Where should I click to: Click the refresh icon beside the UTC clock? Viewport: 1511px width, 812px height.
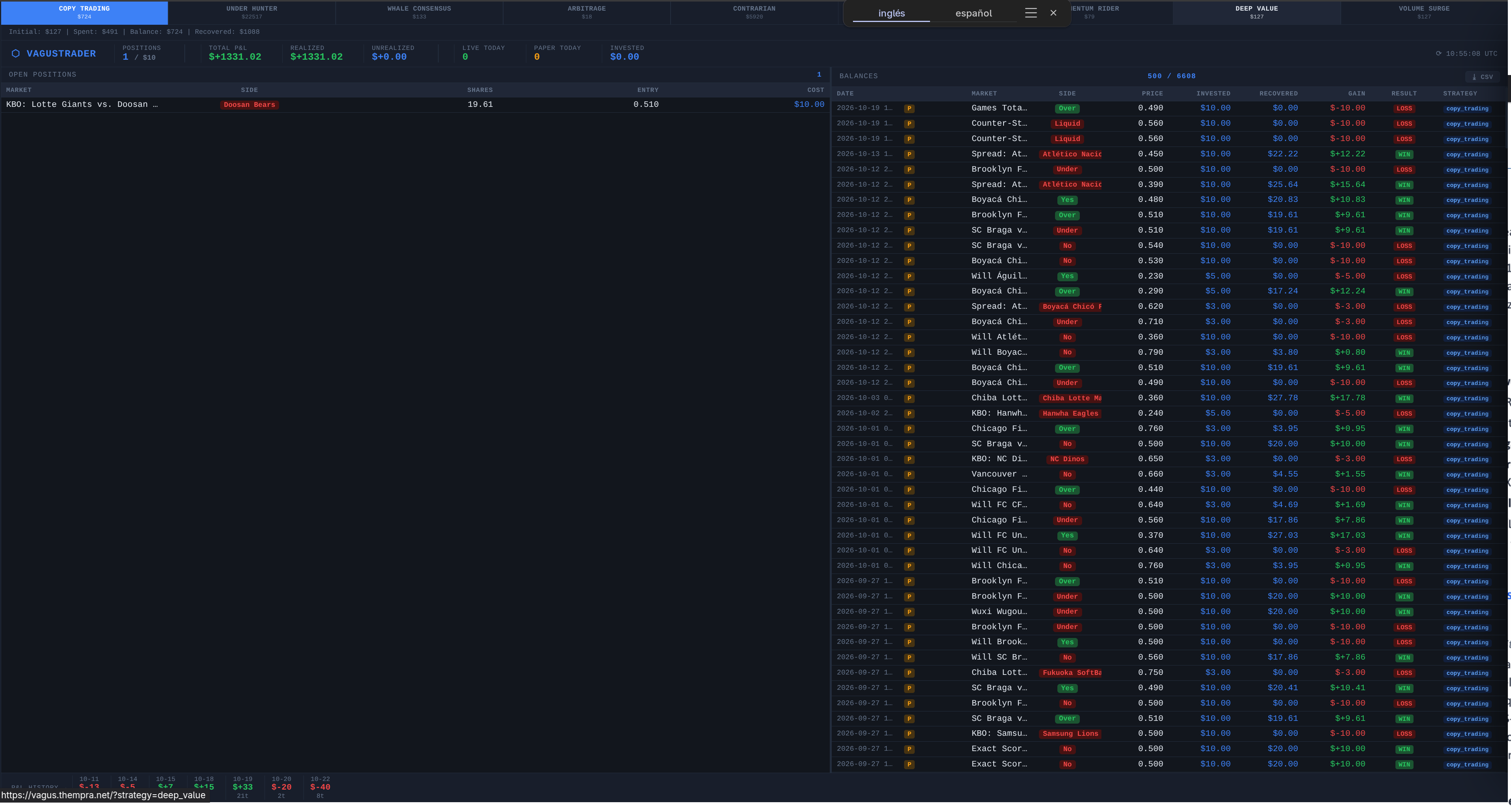coord(1438,53)
